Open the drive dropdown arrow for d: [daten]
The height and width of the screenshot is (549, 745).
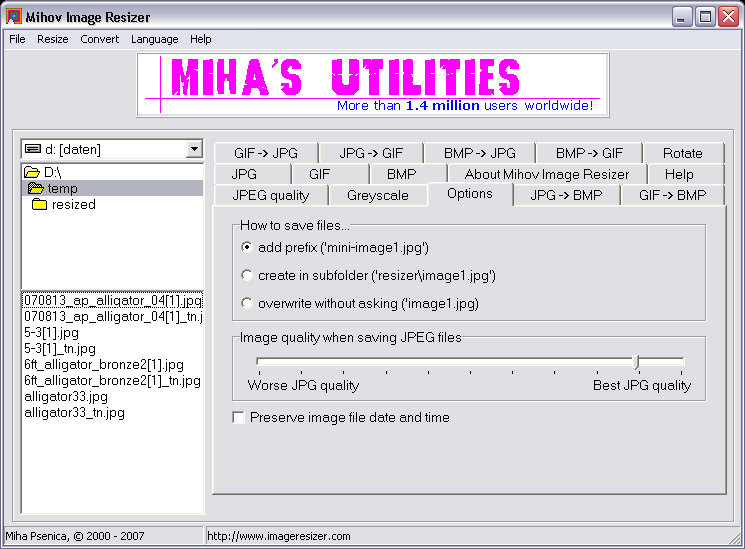[194, 149]
